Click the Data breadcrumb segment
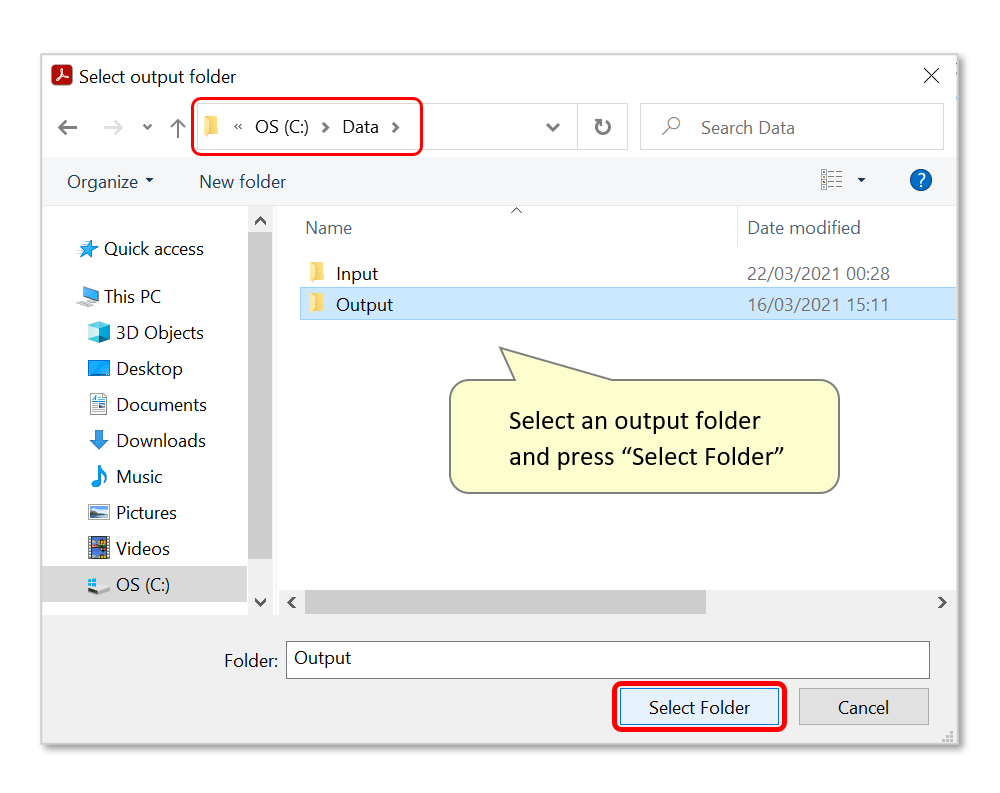This screenshot has width=1000, height=793. click(360, 127)
